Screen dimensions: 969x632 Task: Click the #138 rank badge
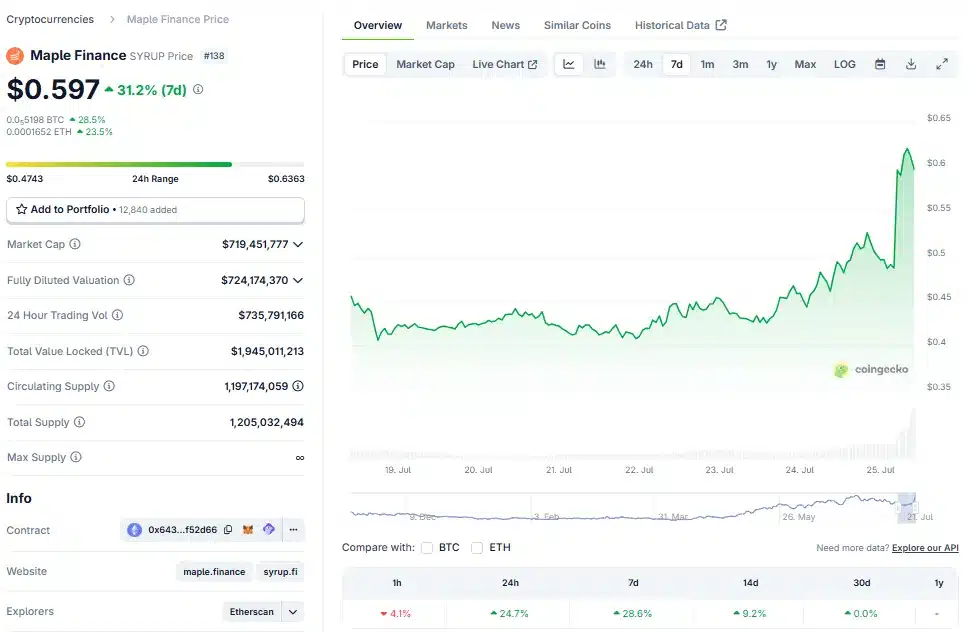[x=214, y=56]
